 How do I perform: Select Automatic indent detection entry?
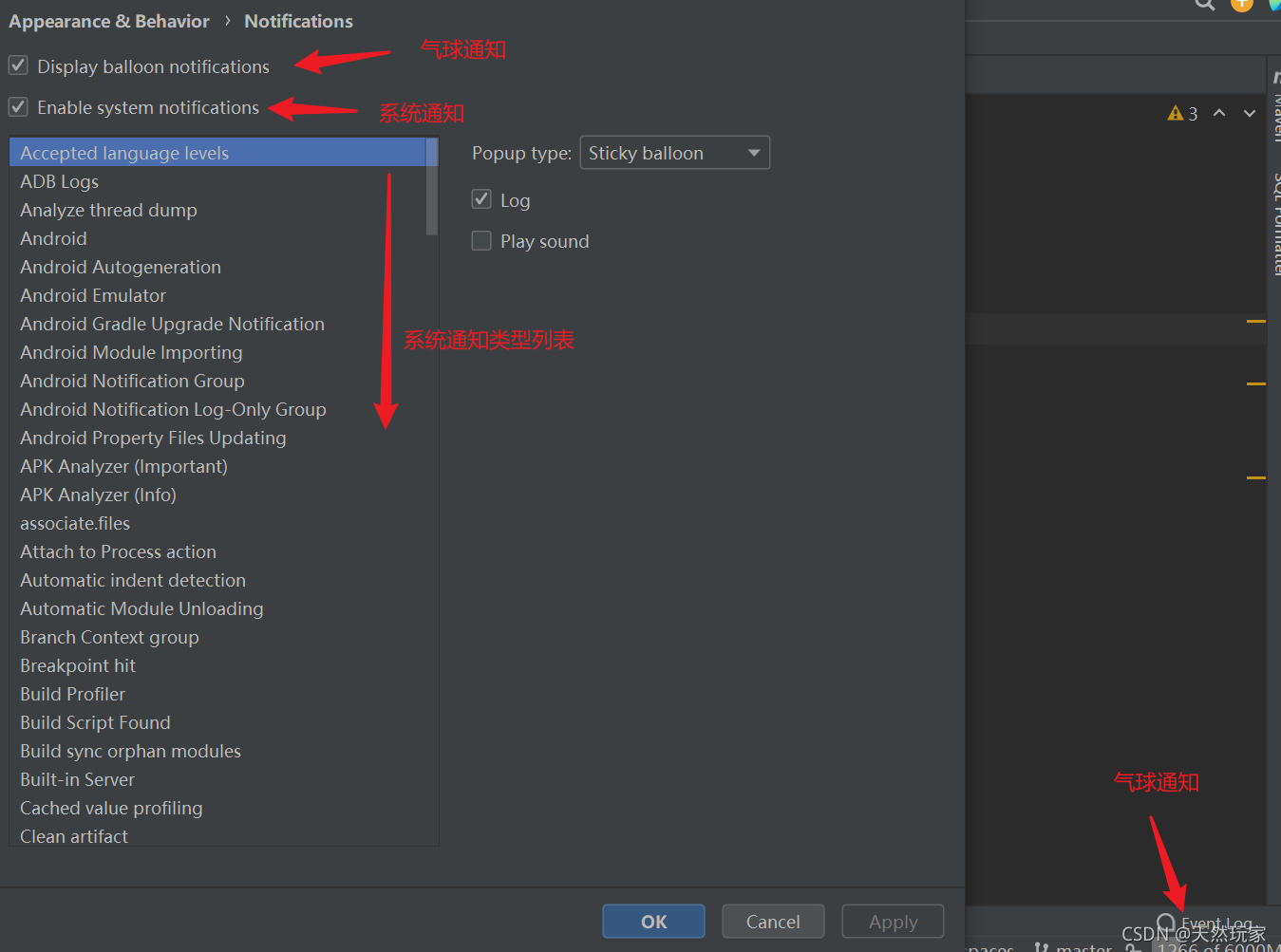pyautogui.click(x=217, y=580)
